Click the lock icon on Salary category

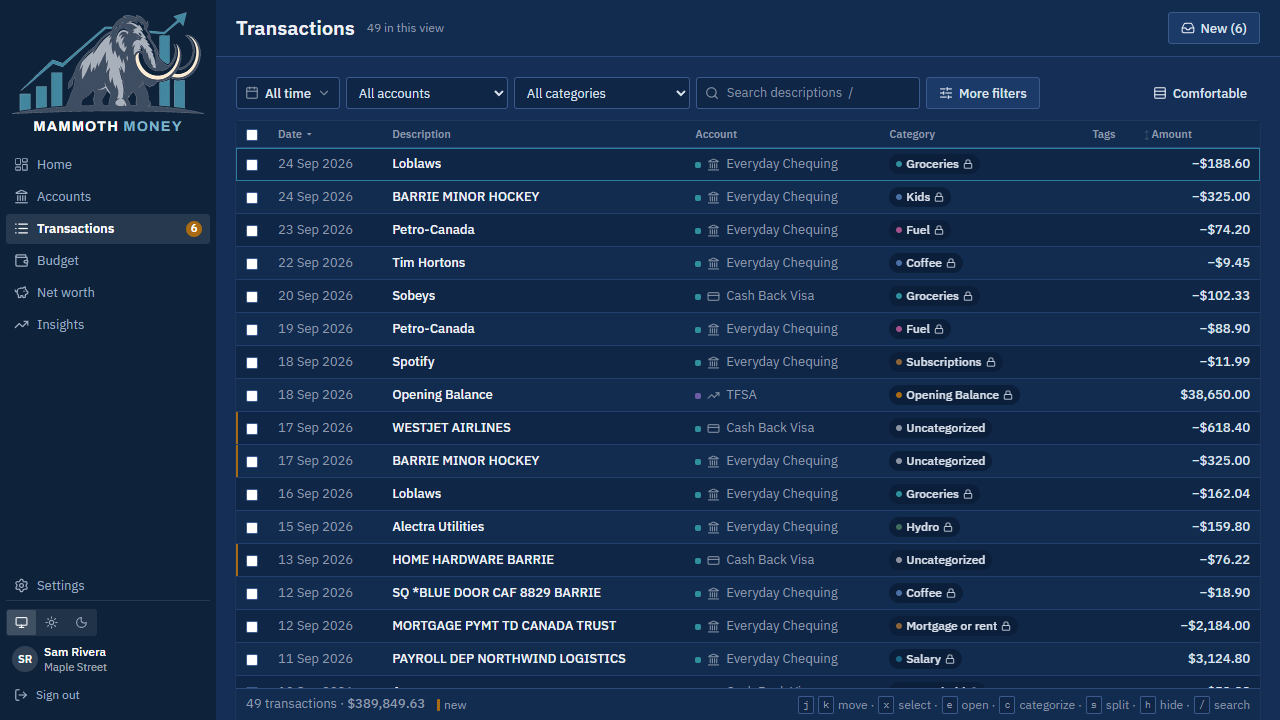click(950, 659)
